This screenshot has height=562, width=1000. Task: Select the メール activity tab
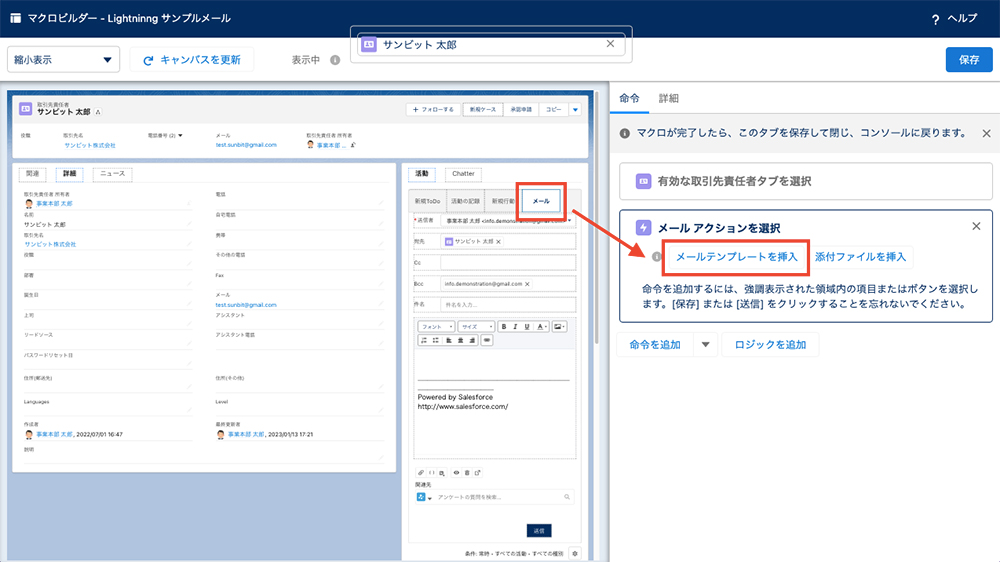tap(541, 201)
